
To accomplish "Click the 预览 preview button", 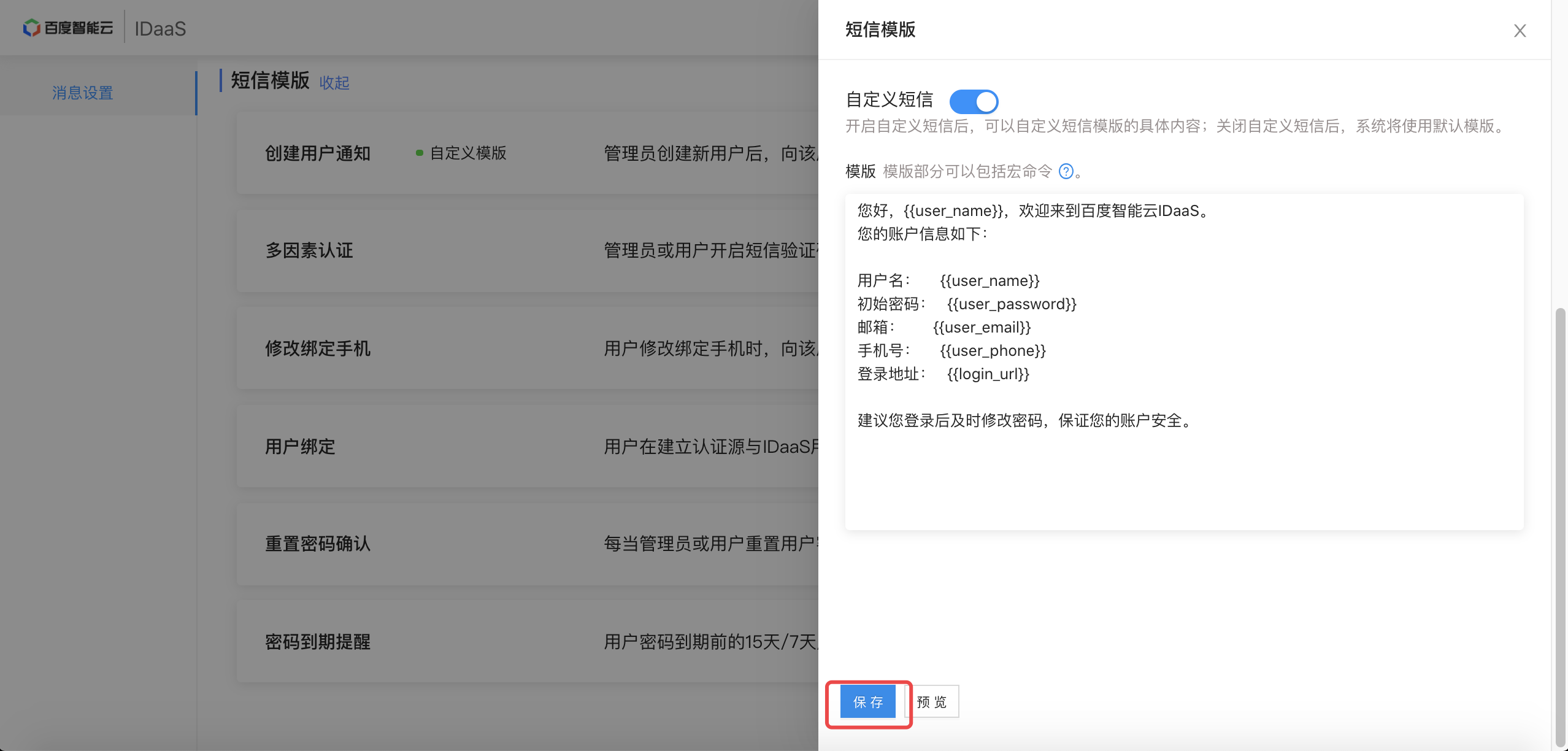I will point(932,702).
